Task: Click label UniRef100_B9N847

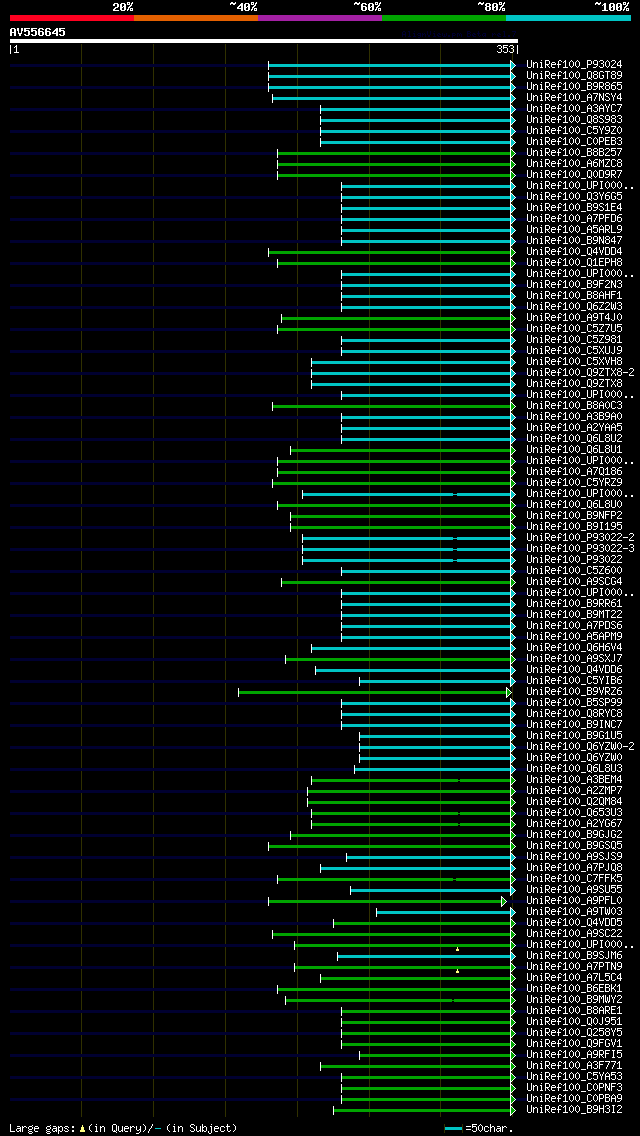Action: point(574,241)
